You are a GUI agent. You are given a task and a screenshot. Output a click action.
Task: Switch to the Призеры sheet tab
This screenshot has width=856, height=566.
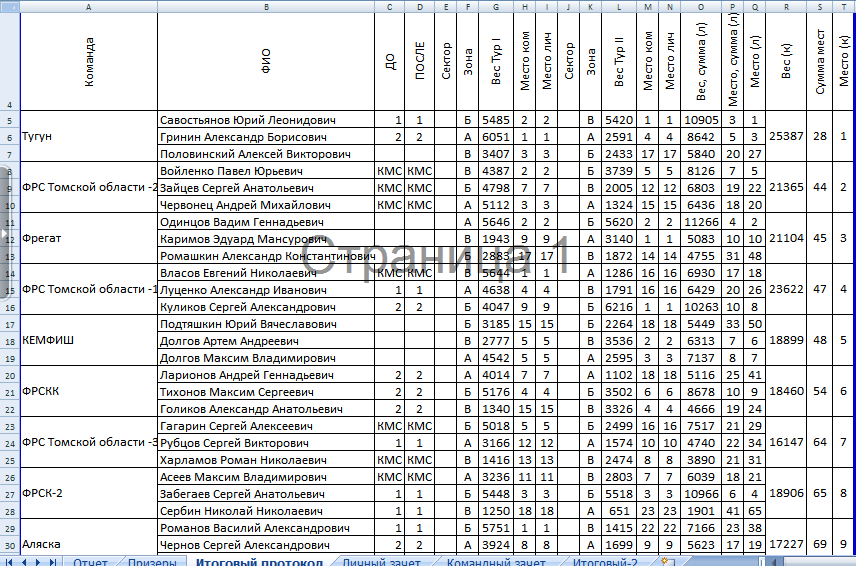pyautogui.click(x=152, y=562)
